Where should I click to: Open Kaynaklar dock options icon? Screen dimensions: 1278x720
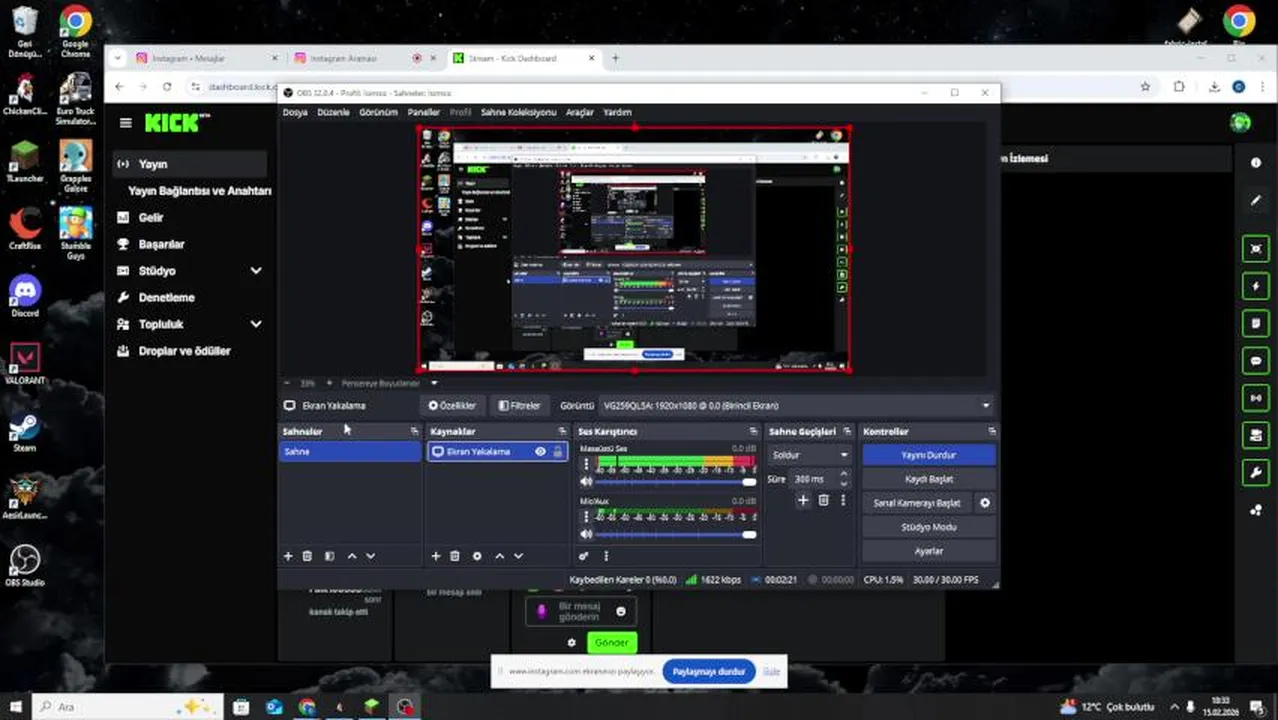561,431
